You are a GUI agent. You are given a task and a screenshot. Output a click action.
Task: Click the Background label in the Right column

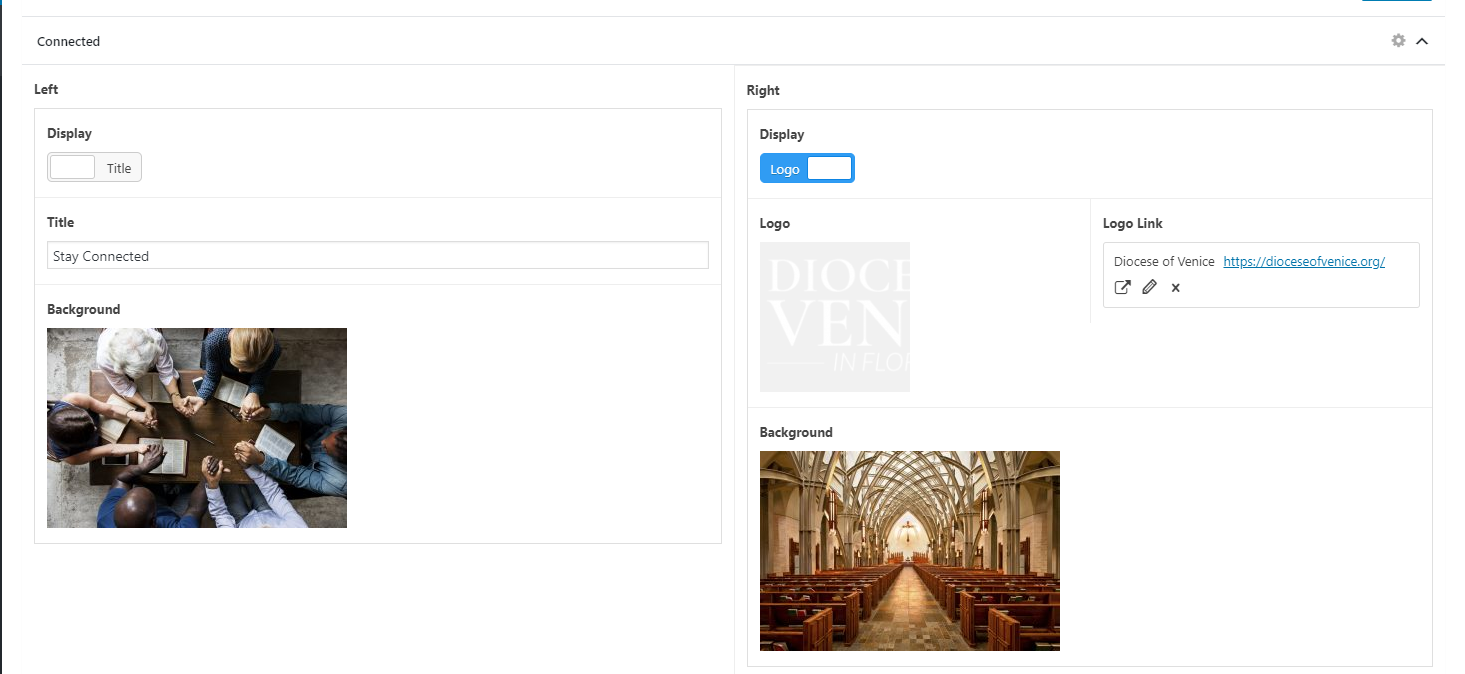coord(796,433)
